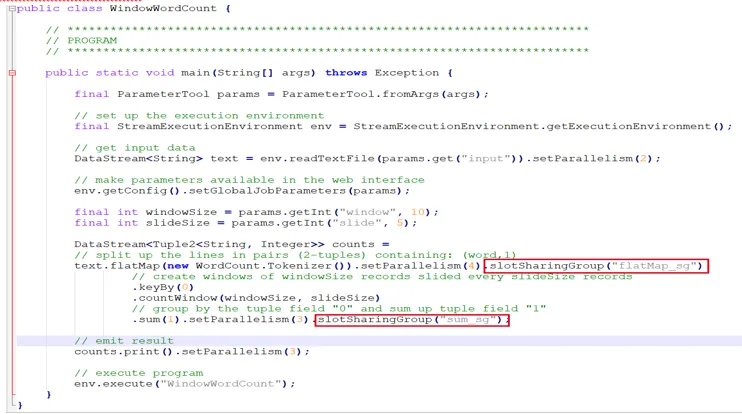742x414 pixels.
Task: Click the 'execute program' comment
Action: click(x=139, y=373)
